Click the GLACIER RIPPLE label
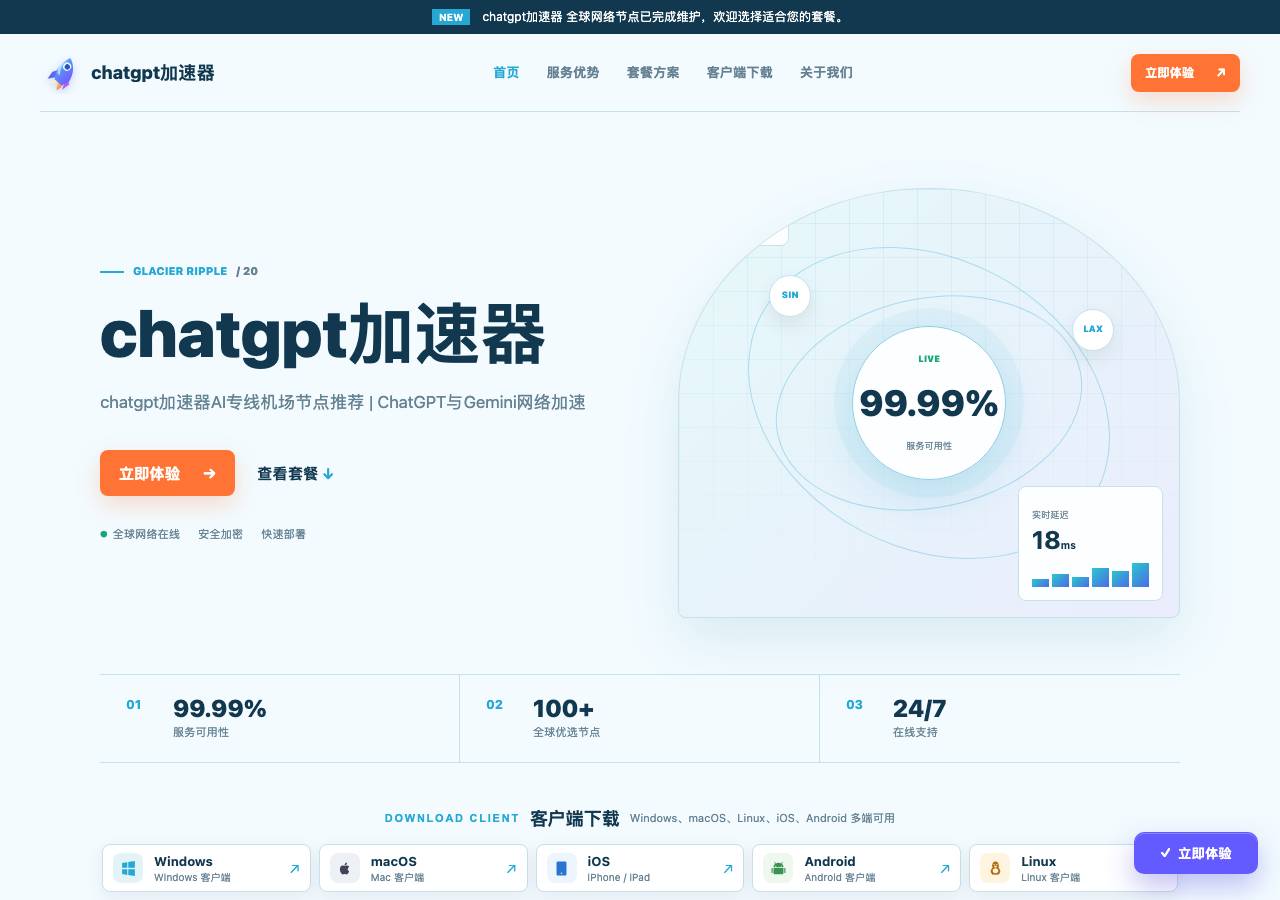This screenshot has width=1280, height=900. pos(180,271)
